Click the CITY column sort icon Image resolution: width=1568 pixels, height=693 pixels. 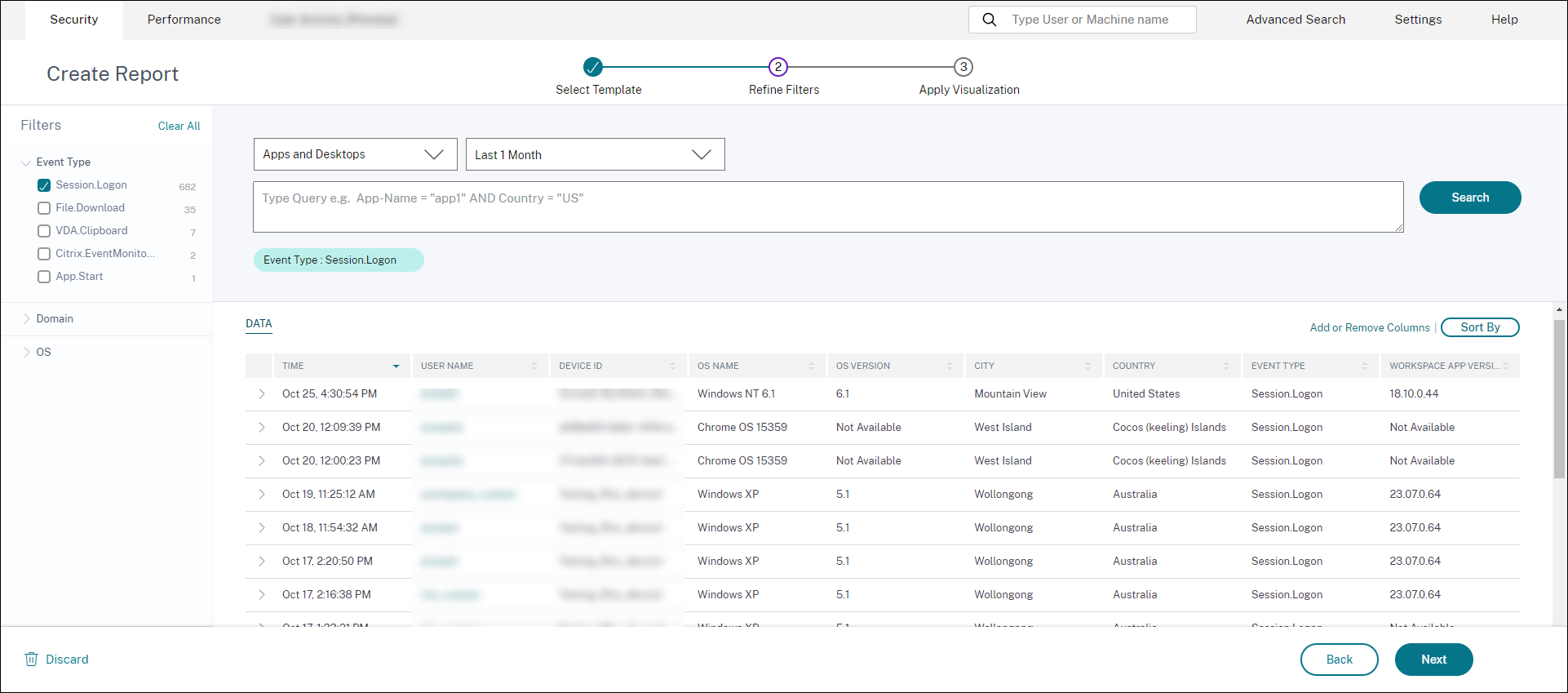point(1087,366)
